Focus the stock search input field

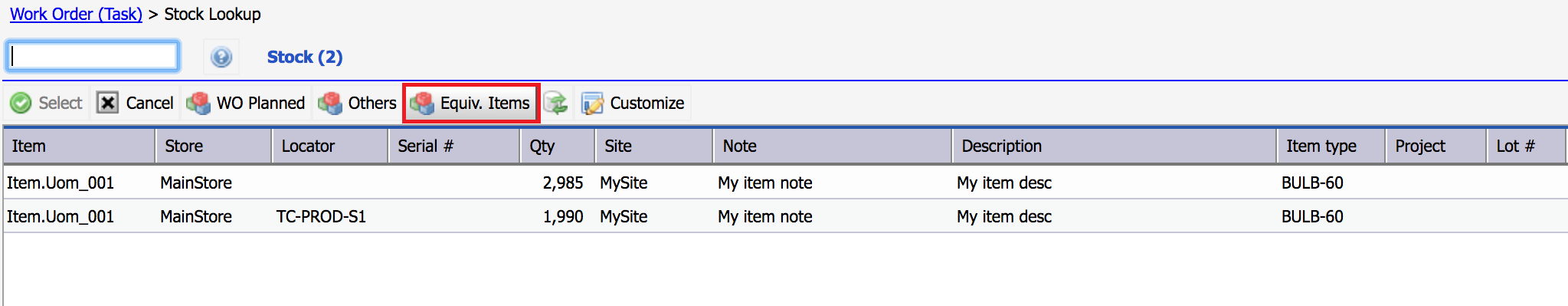click(x=93, y=56)
